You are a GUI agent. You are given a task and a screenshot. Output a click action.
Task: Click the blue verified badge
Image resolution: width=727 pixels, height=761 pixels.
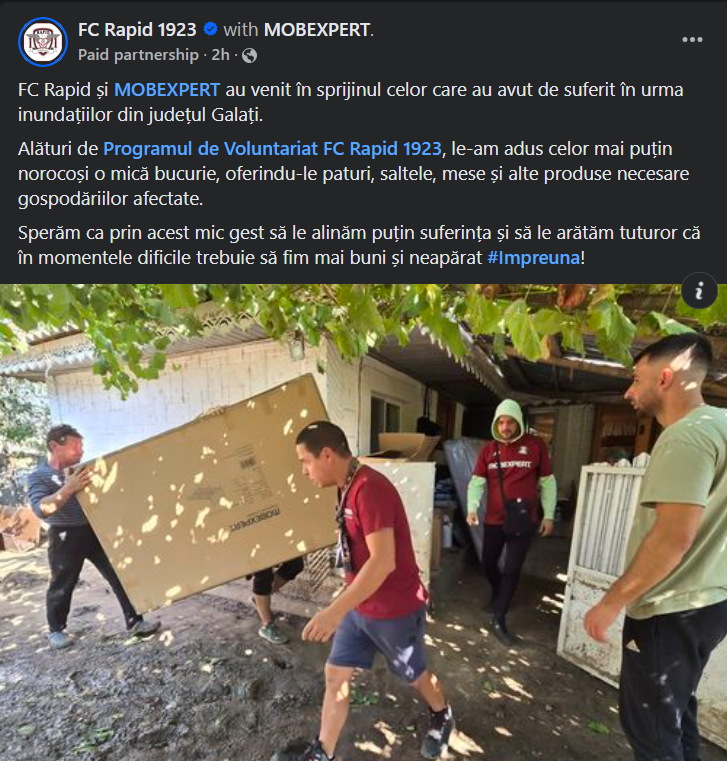coord(210,29)
